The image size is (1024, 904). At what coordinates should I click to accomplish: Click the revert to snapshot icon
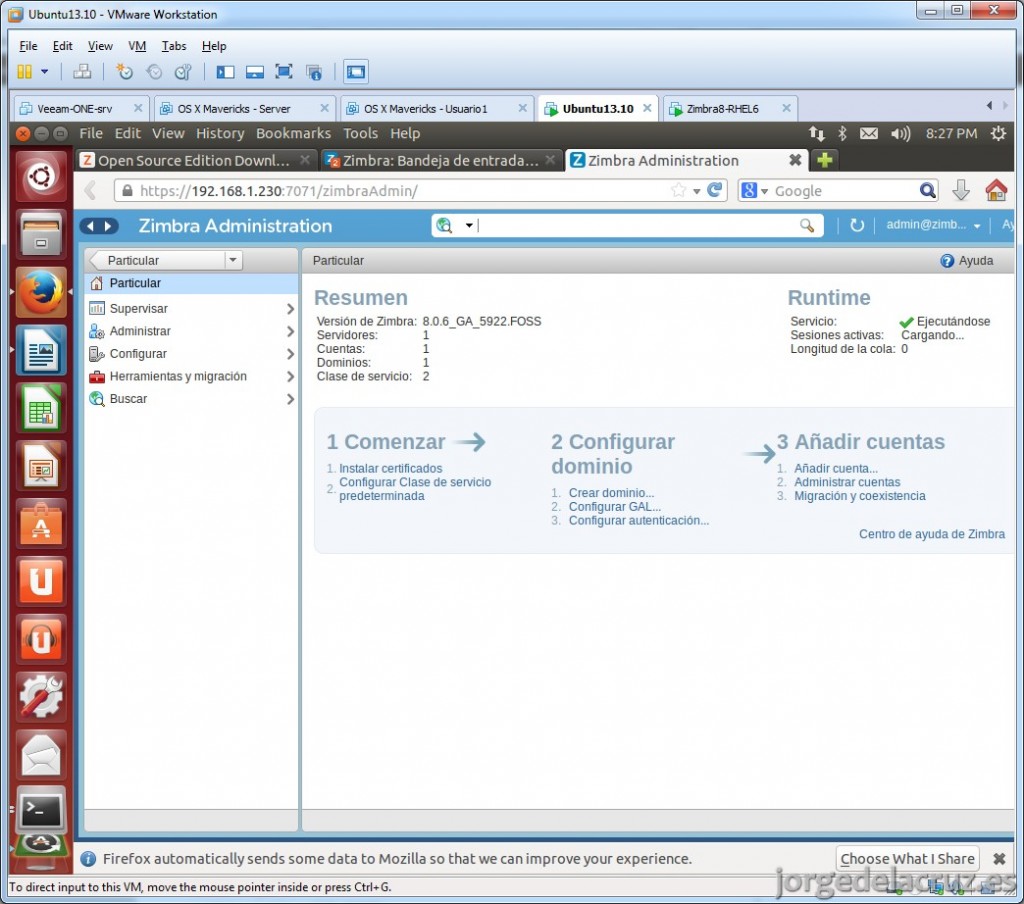coord(154,72)
